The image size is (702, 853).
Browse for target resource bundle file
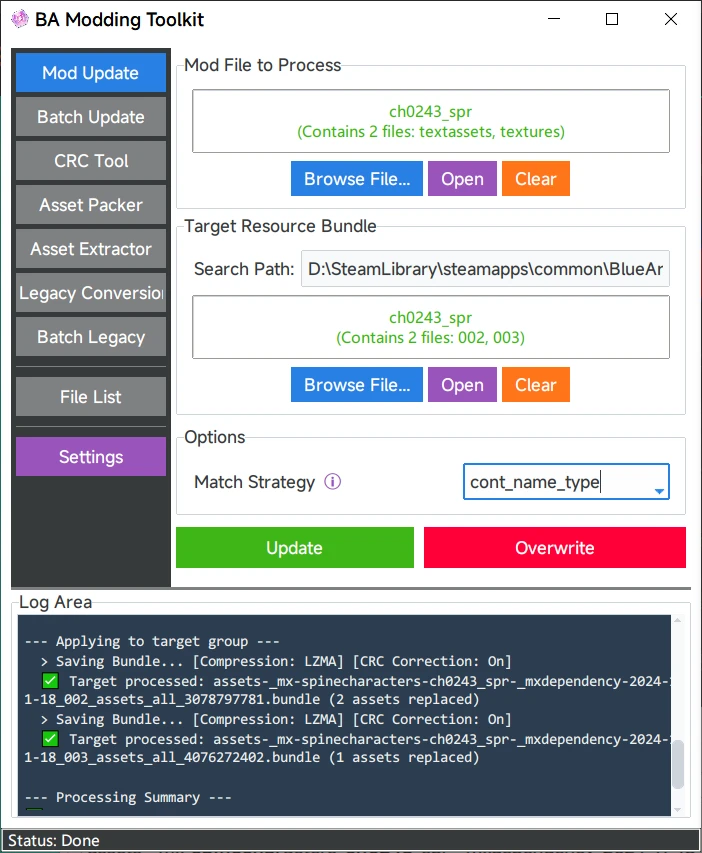[357, 385]
